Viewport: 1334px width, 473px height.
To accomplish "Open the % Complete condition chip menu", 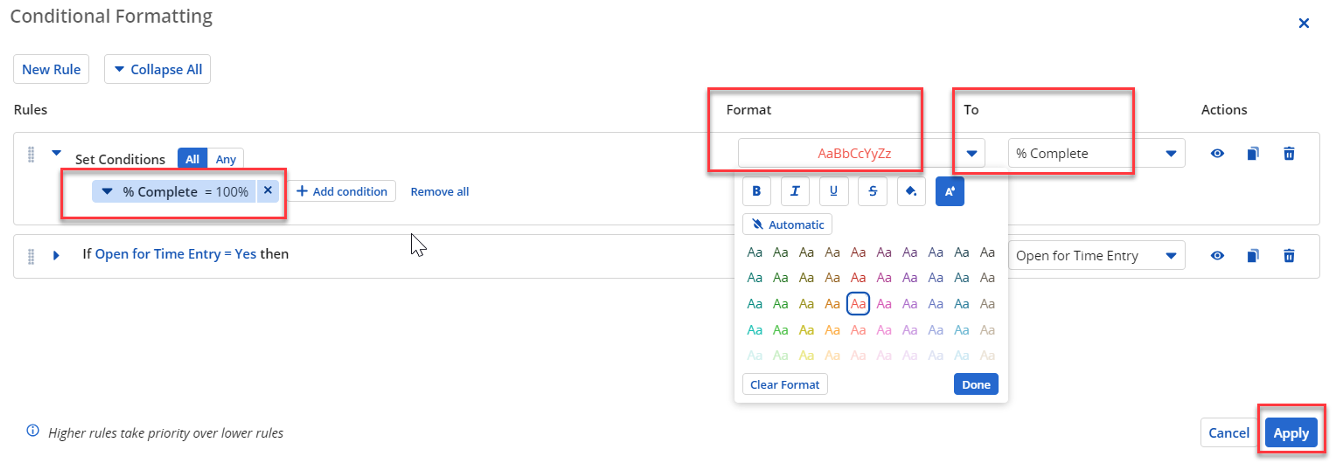I will click(x=108, y=191).
